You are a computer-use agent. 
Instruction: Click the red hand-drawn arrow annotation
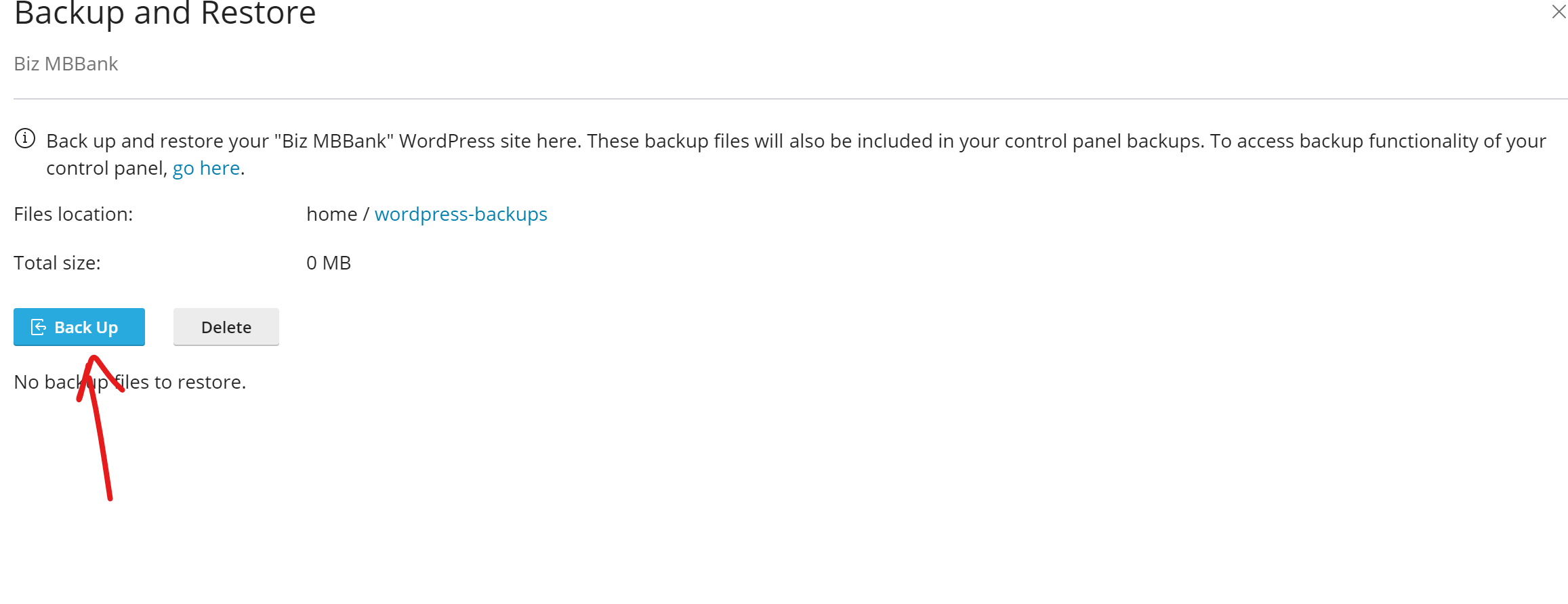coord(102,440)
